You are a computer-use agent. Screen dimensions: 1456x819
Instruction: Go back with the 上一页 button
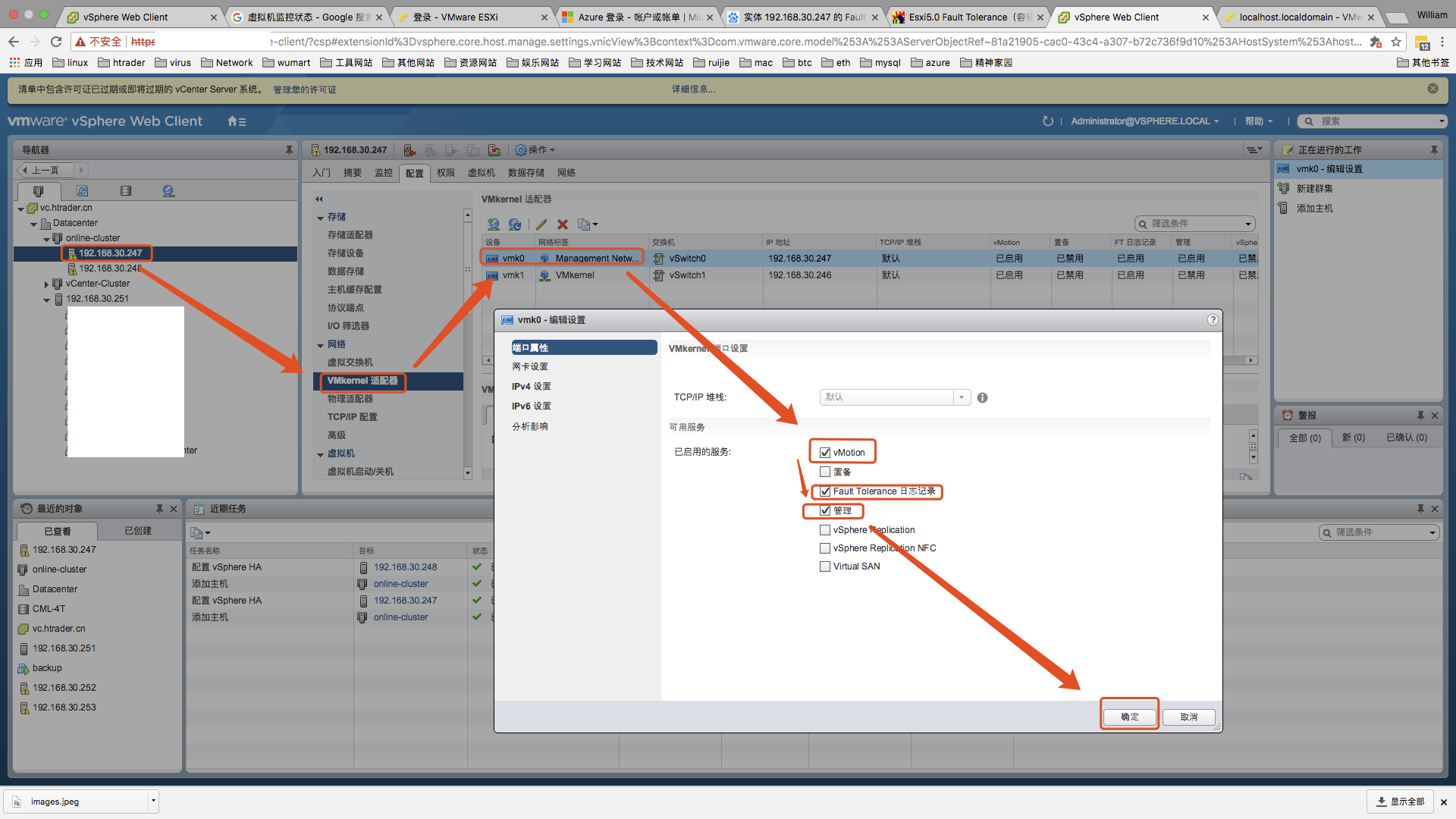click(45, 171)
